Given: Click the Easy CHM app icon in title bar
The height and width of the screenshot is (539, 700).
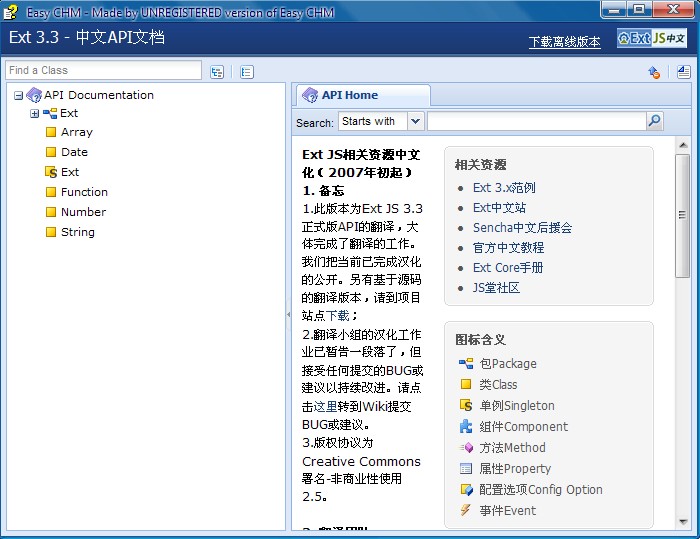Looking at the screenshot, I should pyautogui.click(x=10, y=12).
